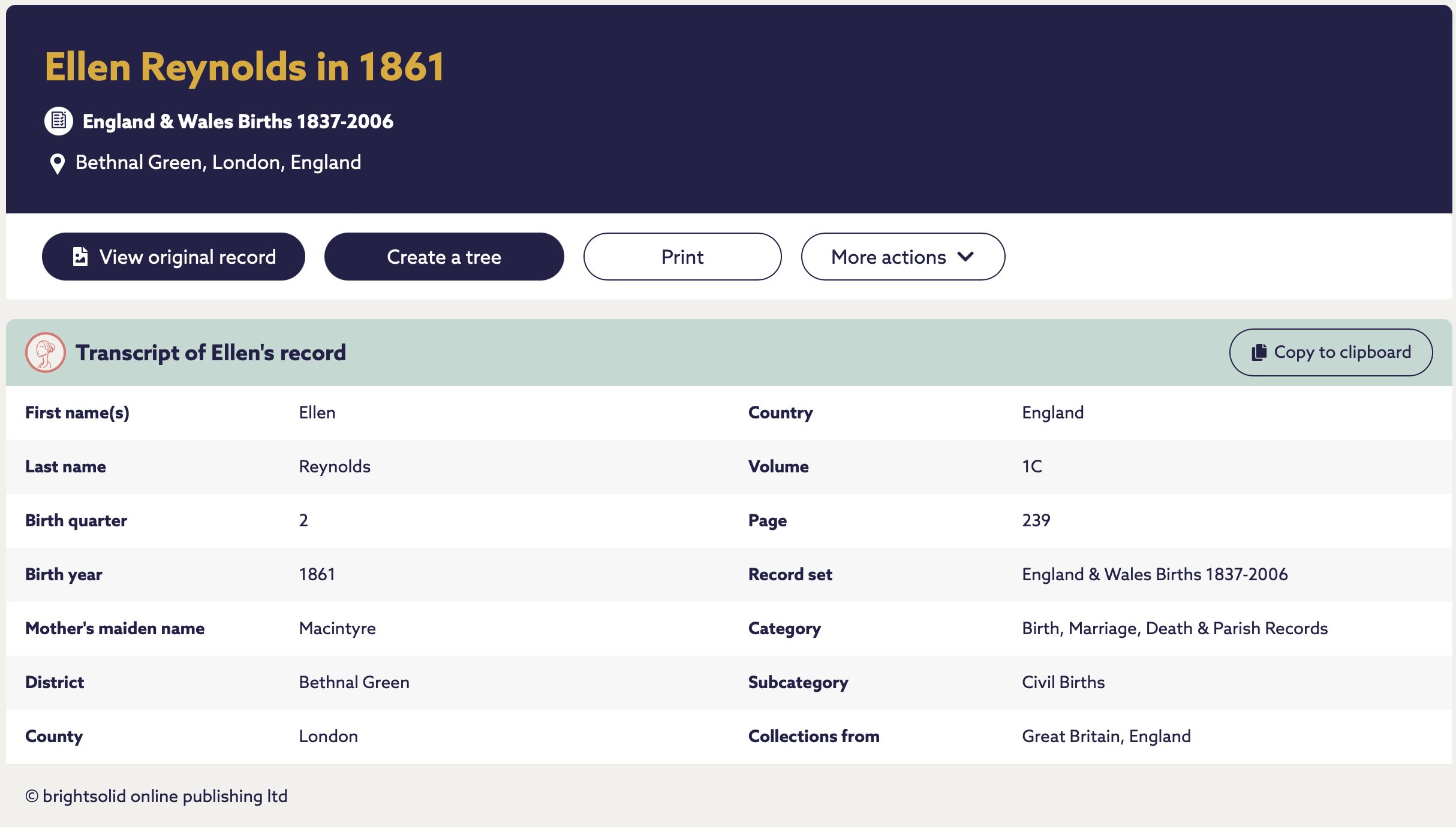The image size is (1456, 832).
Task: Click the Birth quarter label
Action: click(x=76, y=521)
